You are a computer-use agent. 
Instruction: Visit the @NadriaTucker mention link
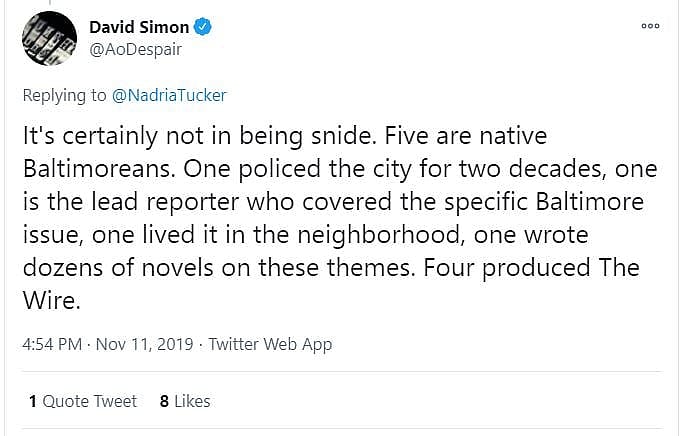(x=169, y=95)
